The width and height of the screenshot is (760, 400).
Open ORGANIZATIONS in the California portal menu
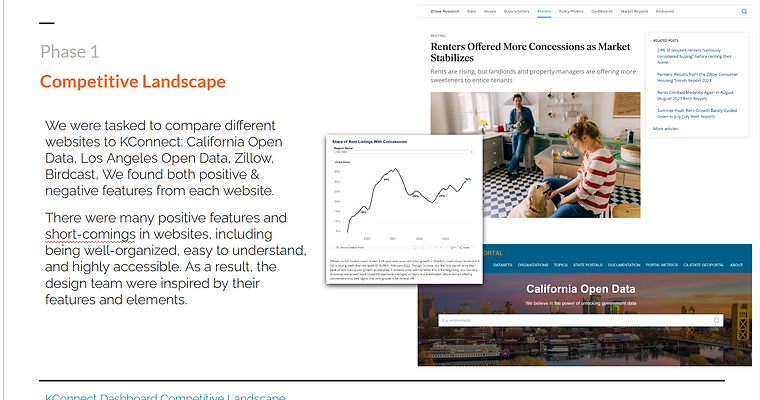(x=533, y=265)
